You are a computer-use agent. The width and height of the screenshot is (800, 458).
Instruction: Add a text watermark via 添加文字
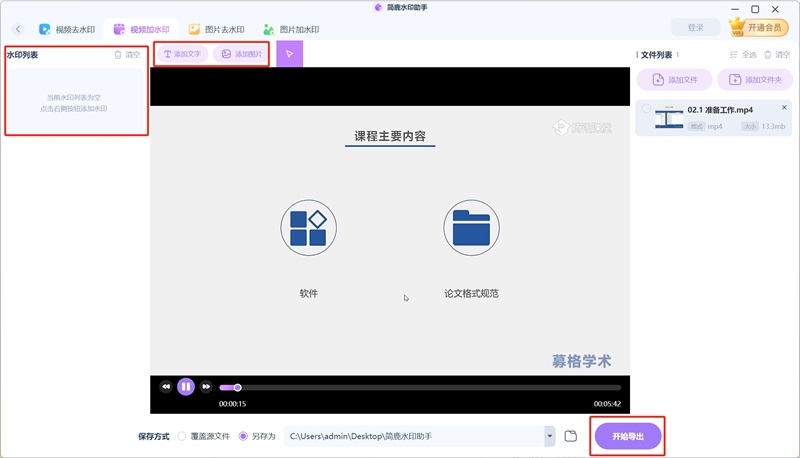(x=182, y=54)
